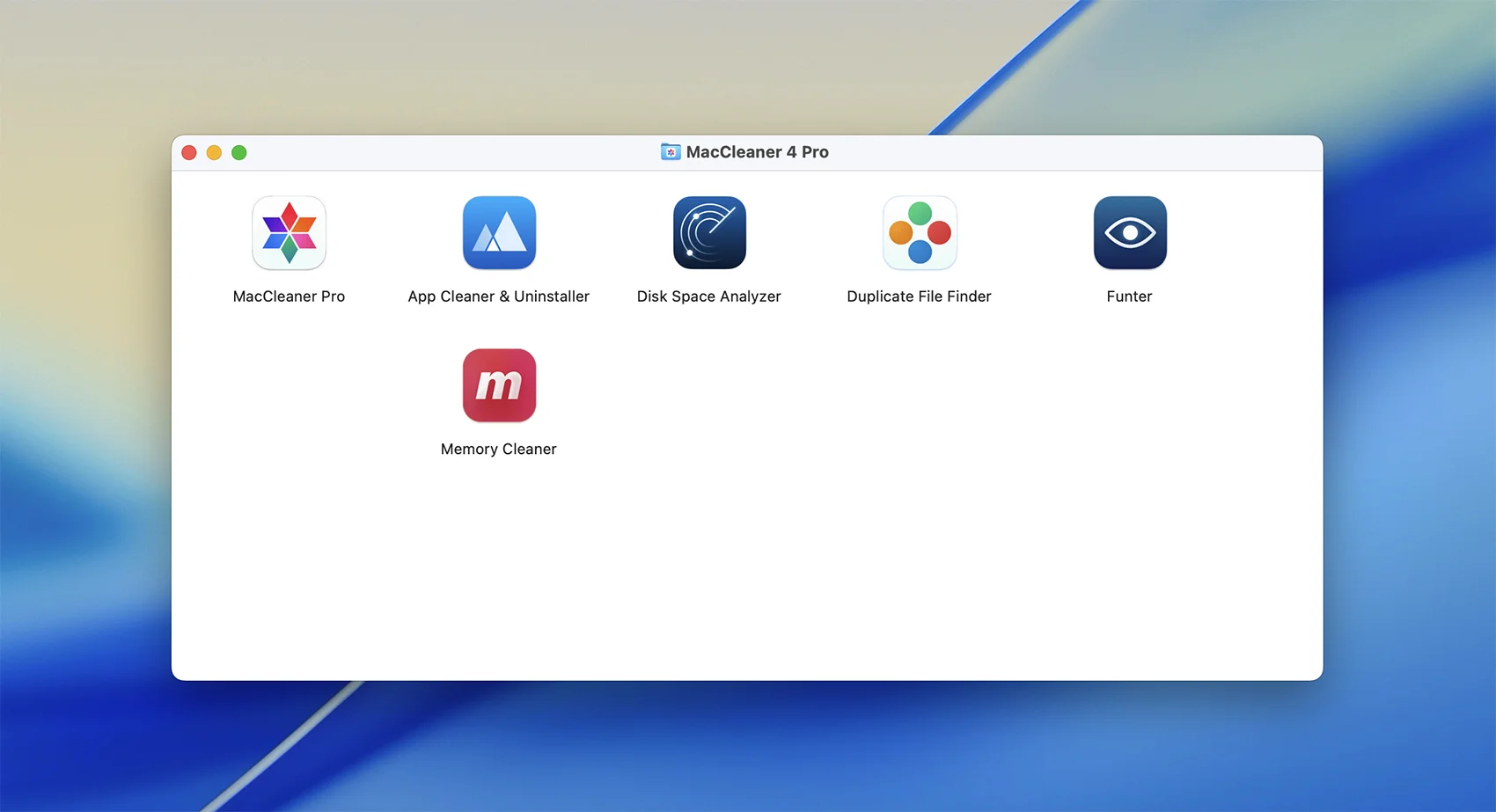This screenshot has width=1496, height=812.
Task: Click the folder icon in the title bar
Action: pos(671,152)
